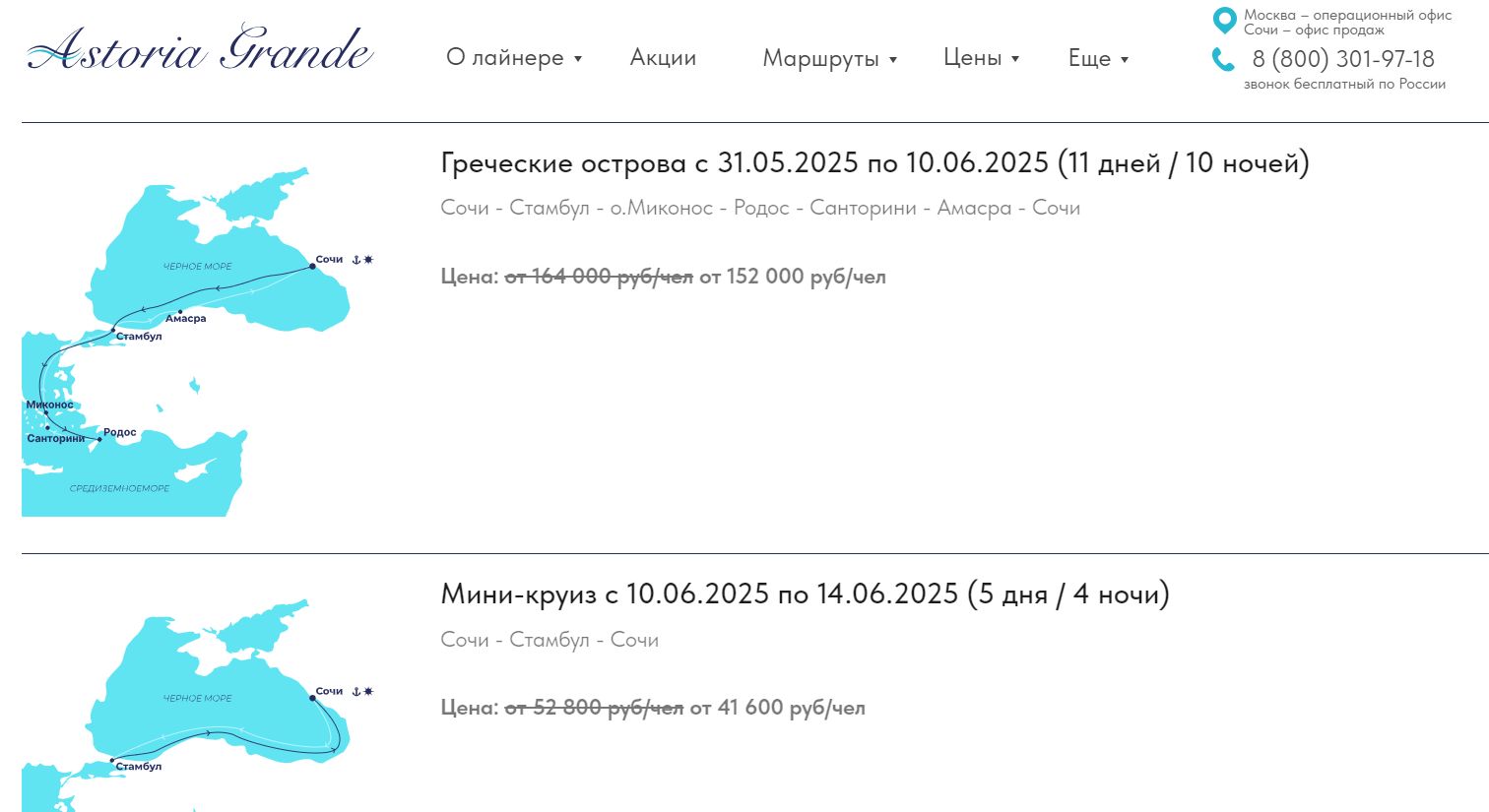The image size is (1489, 812).
Task: Click the anchor icon on Greek islands map
Action: click(x=356, y=260)
